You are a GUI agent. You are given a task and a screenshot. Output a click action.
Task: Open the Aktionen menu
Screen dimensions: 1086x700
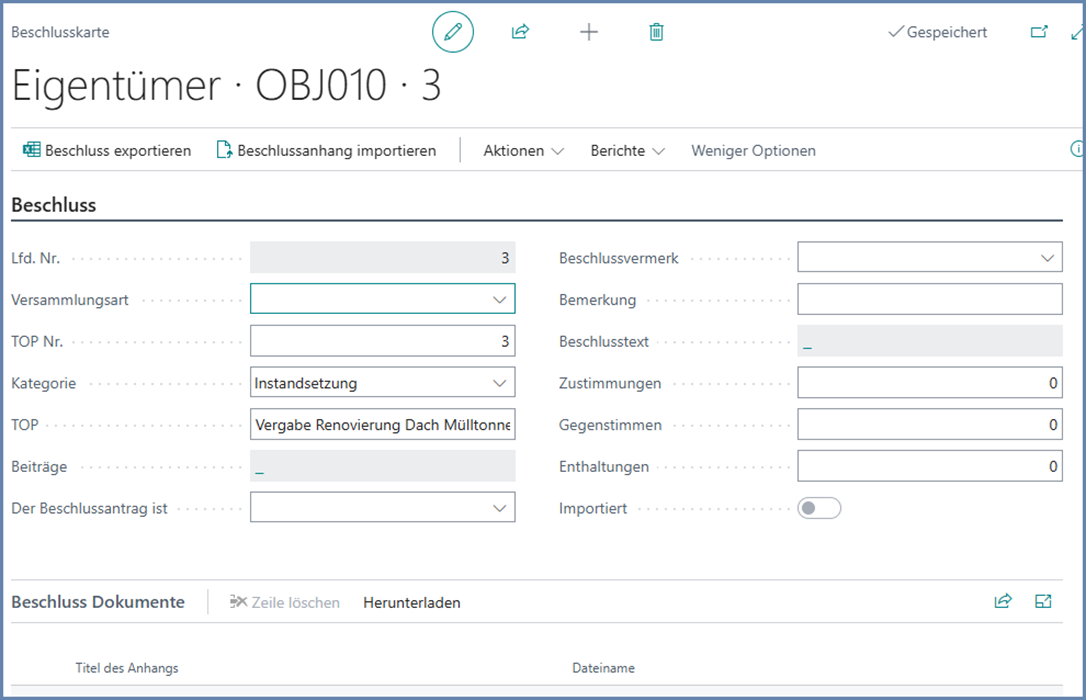[x=523, y=151]
